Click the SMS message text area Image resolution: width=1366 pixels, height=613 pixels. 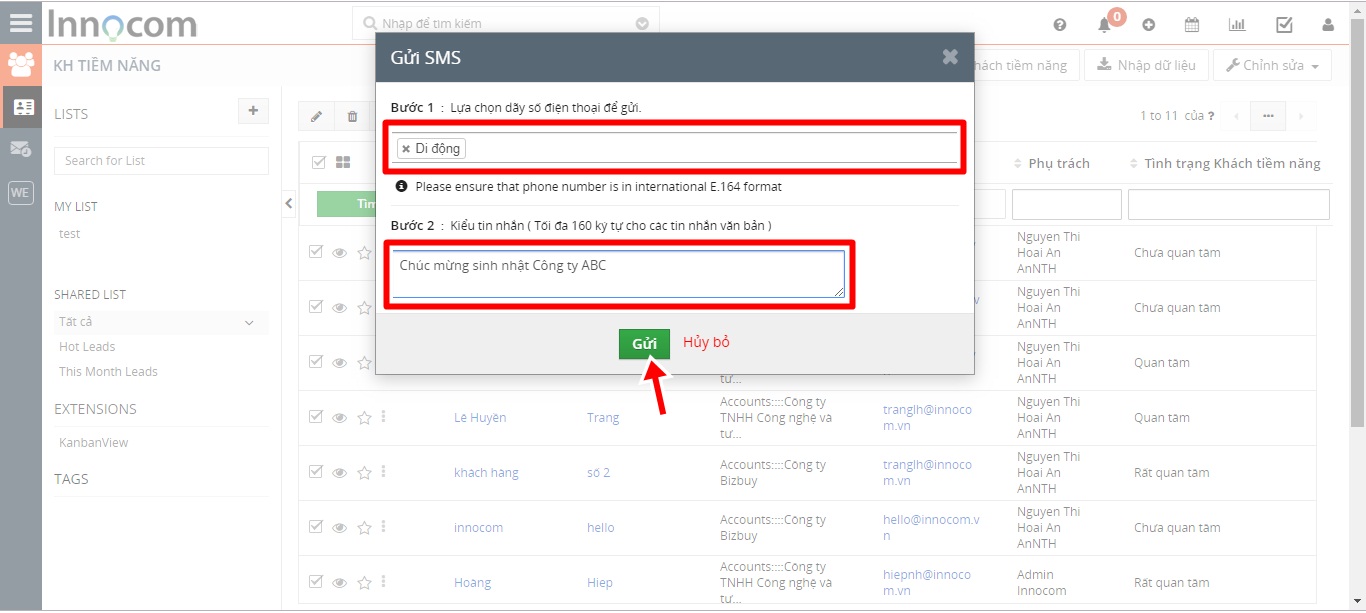click(x=618, y=274)
